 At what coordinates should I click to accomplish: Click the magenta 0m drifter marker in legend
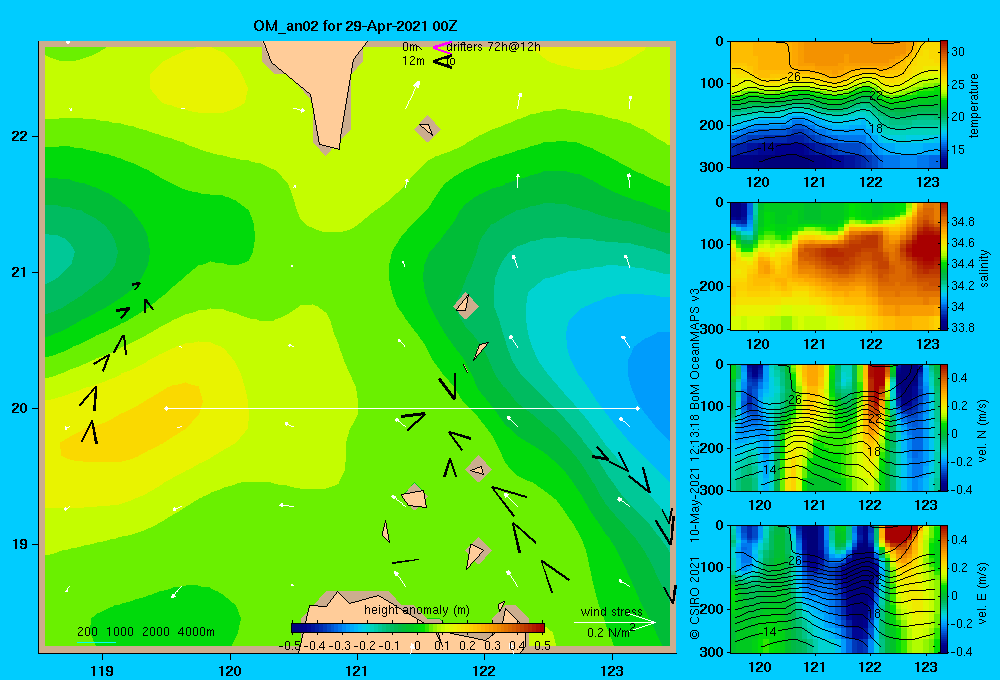[442, 47]
